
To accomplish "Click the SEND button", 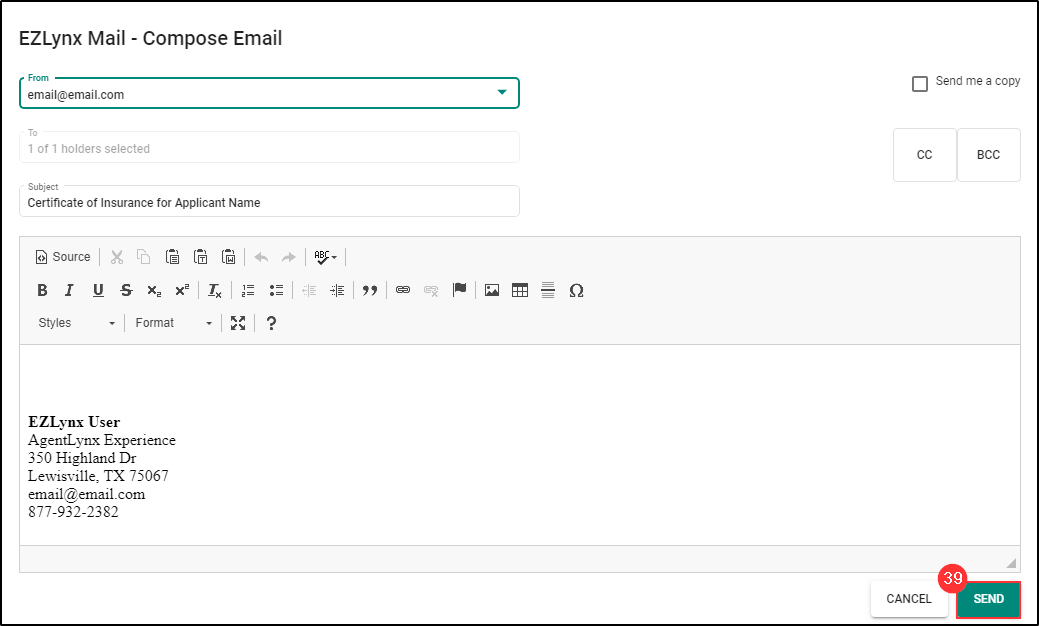I will click(988, 599).
